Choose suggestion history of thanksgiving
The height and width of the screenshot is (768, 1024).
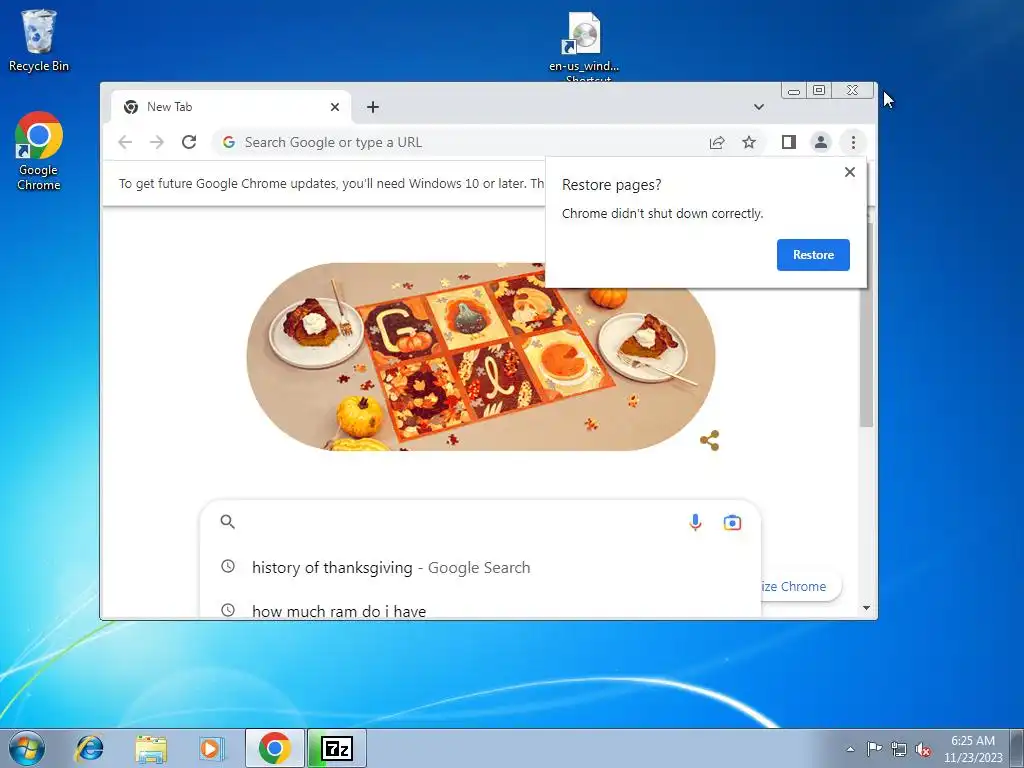coord(480,568)
